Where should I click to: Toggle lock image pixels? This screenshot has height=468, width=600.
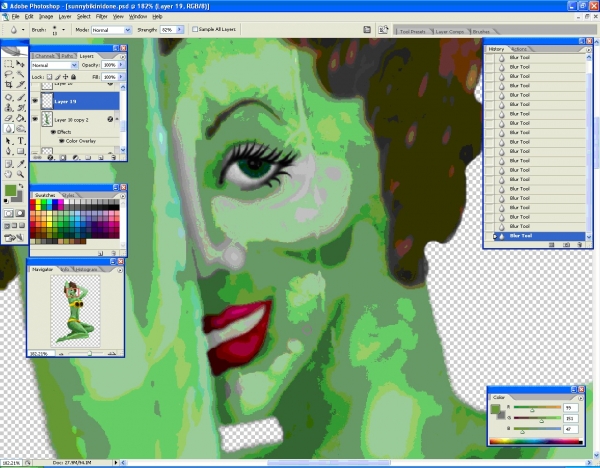[x=57, y=77]
